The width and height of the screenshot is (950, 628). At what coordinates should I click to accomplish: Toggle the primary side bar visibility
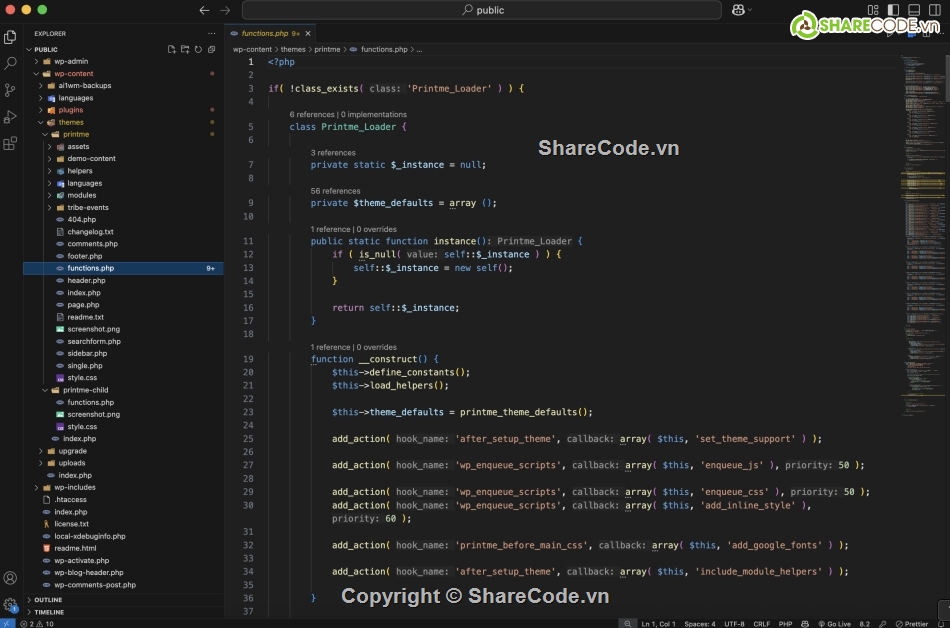click(894, 10)
